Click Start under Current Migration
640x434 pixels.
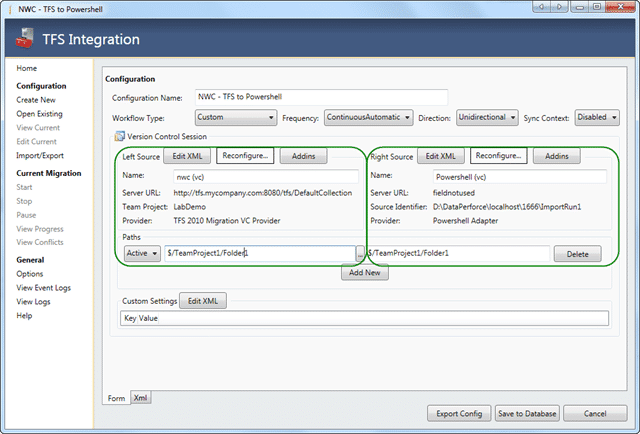pyautogui.click(x=24, y=187)
